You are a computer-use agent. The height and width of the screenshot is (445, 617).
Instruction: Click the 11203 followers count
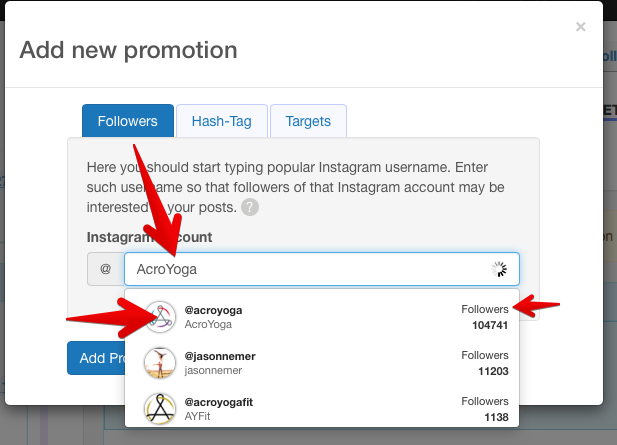[493, 371]
